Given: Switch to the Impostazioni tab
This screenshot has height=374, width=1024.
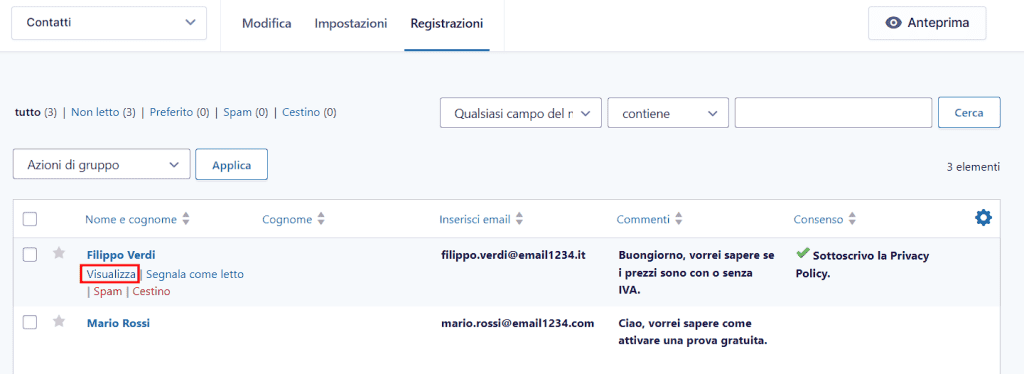Looking at the screenshot, I should point(351,23).
